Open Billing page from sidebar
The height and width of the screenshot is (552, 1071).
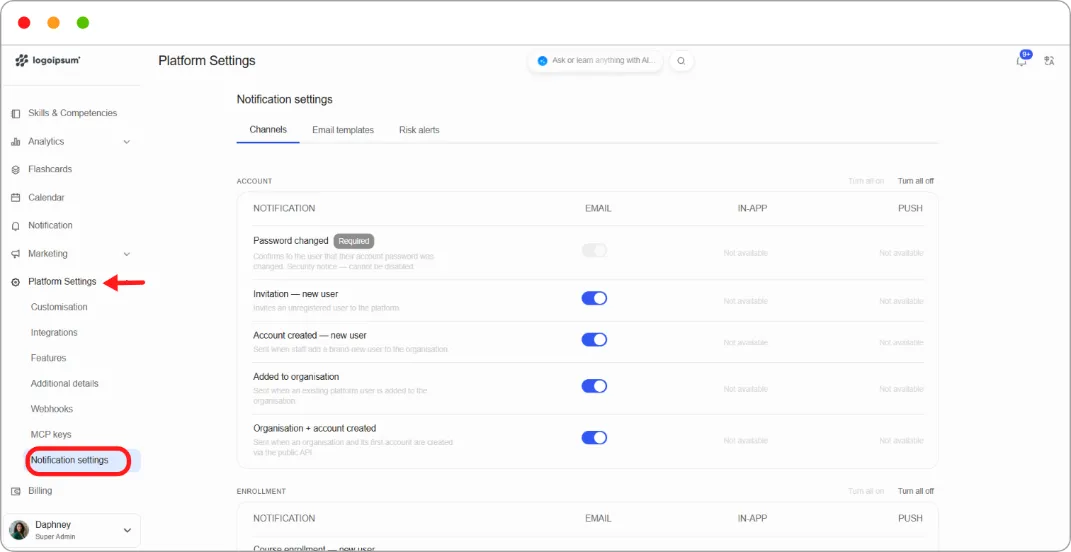tap(40, 491)
